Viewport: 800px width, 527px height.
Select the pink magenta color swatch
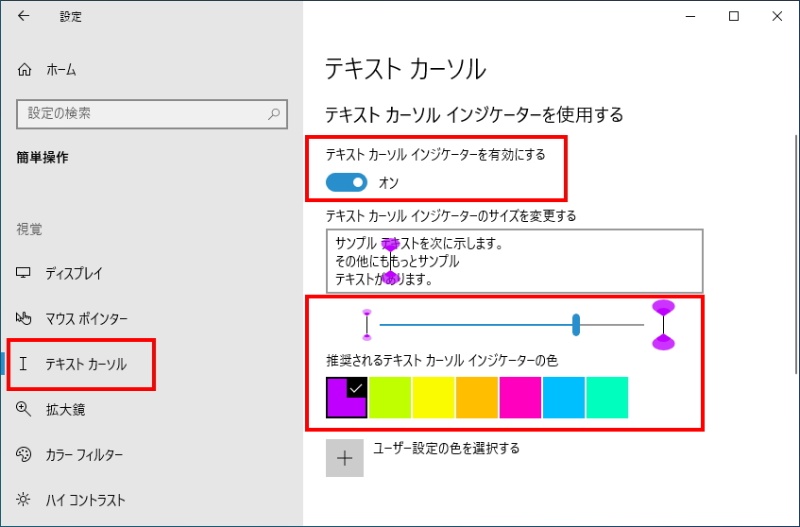pos(520,397)
